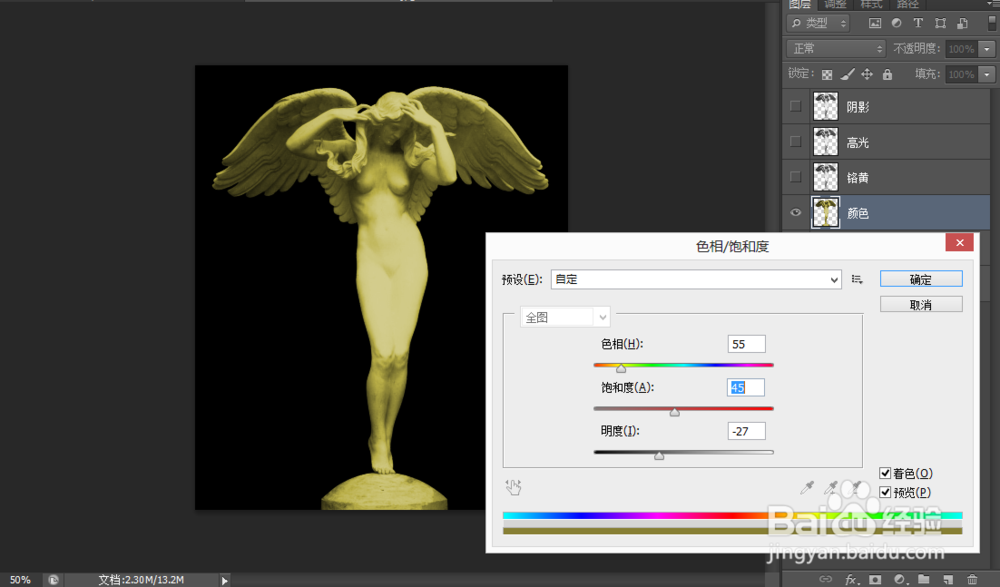This screenshot has height=587, width=1000.
Task: Click the 不透明度 100% field
Action: click(962, 48)
